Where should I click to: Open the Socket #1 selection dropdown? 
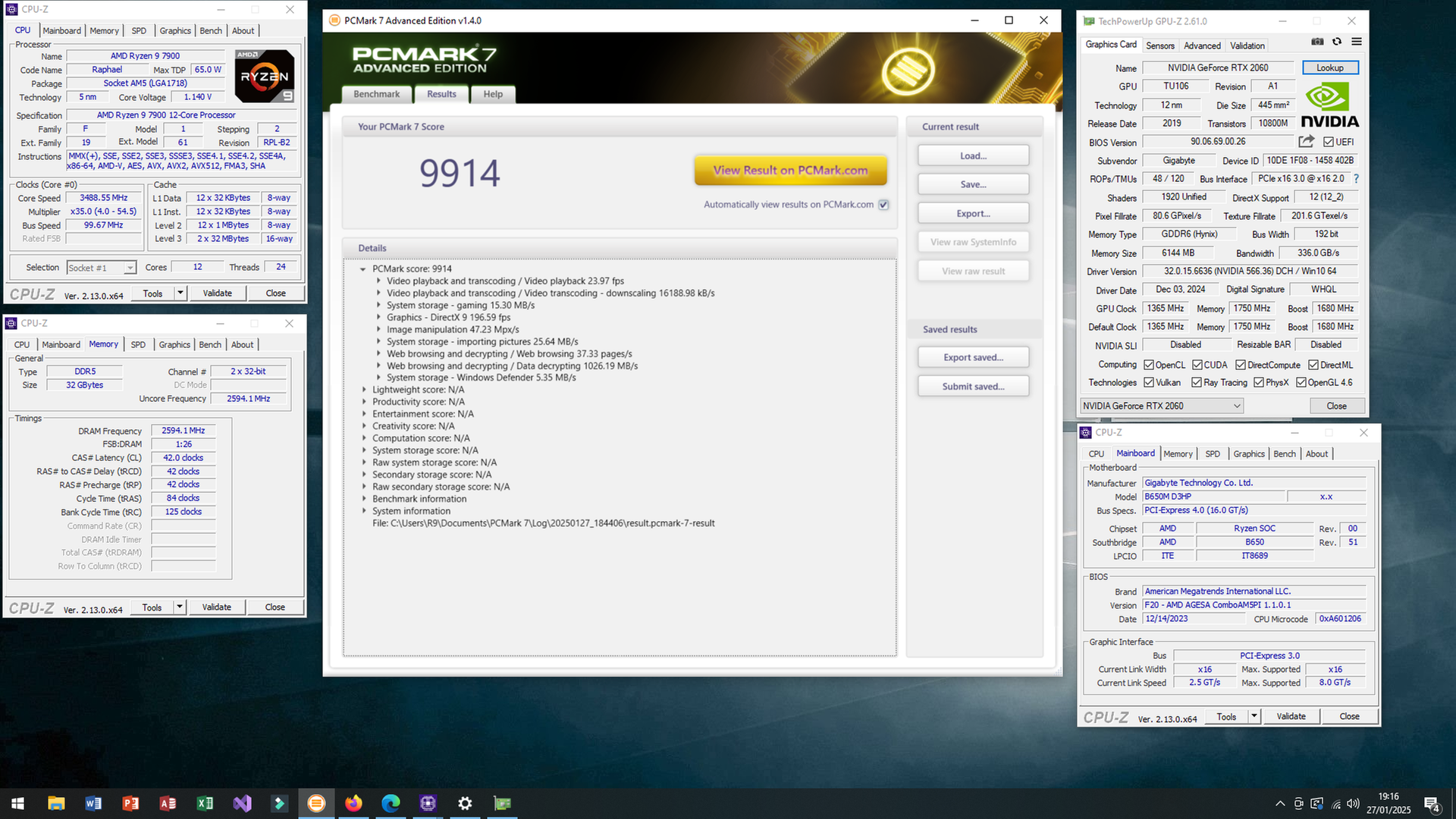click(x=101, y=268)
